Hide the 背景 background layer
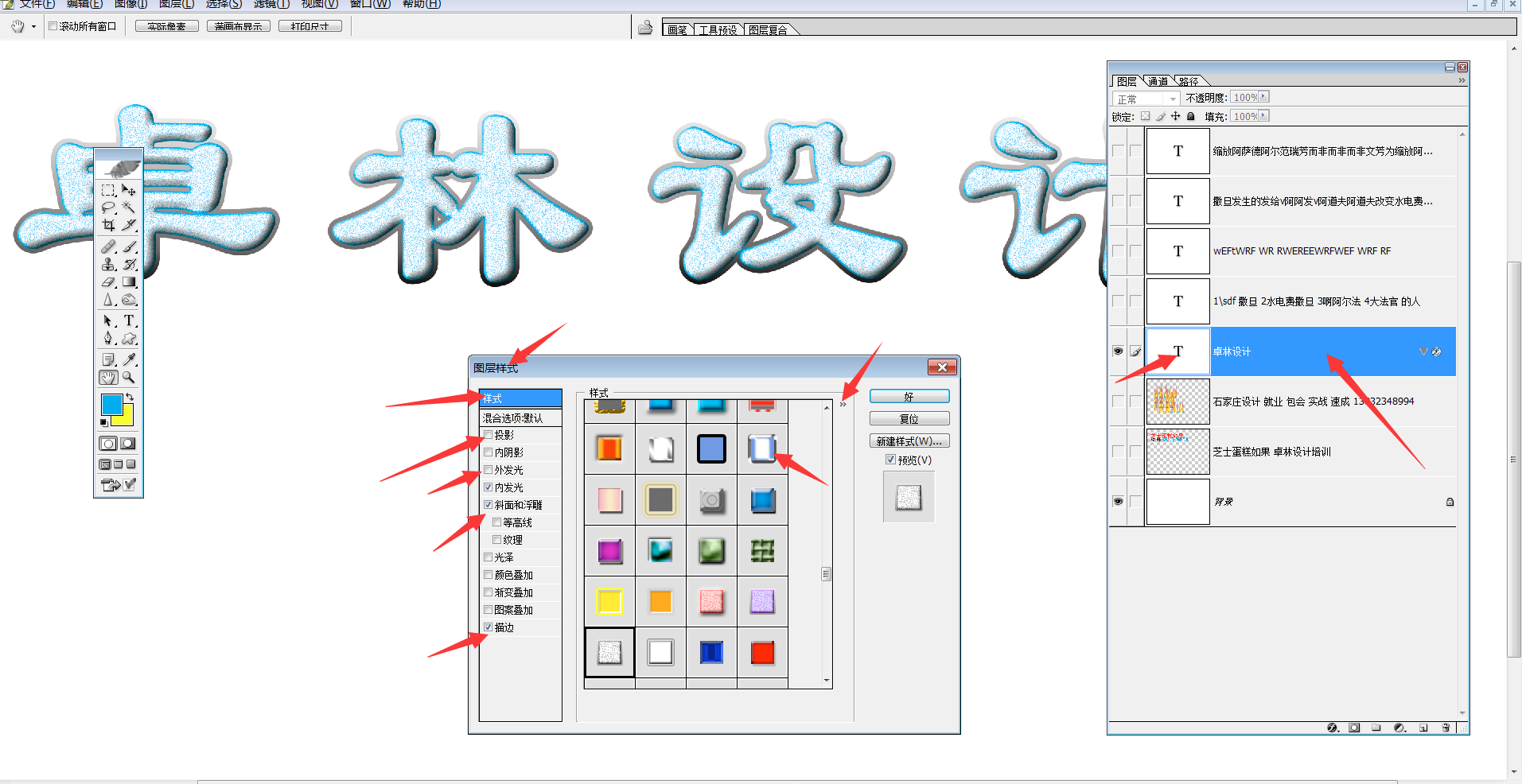This screenshot has width=1522, height=784. tap(1118, 502)
